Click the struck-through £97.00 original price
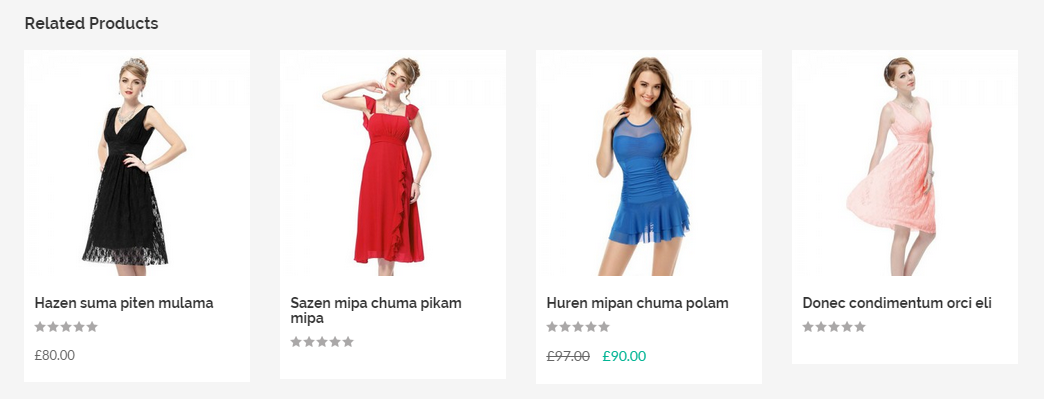1044x399 pixels. [x=568, y=356]
